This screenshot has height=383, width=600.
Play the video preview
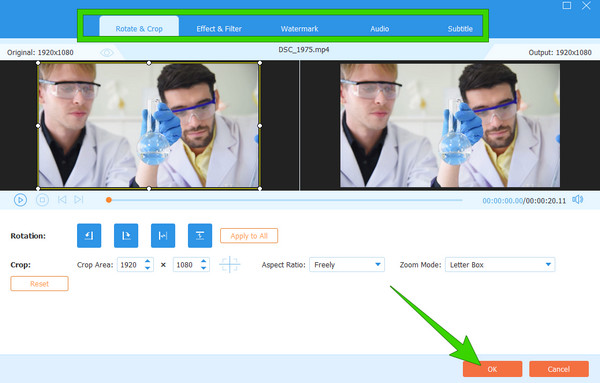20,200
